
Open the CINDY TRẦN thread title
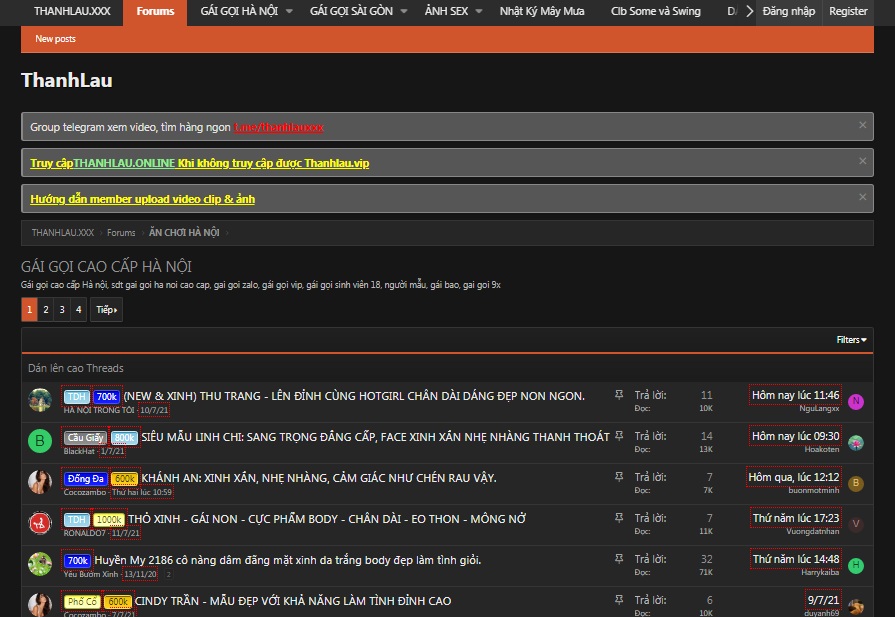click(x=293, y=601)
